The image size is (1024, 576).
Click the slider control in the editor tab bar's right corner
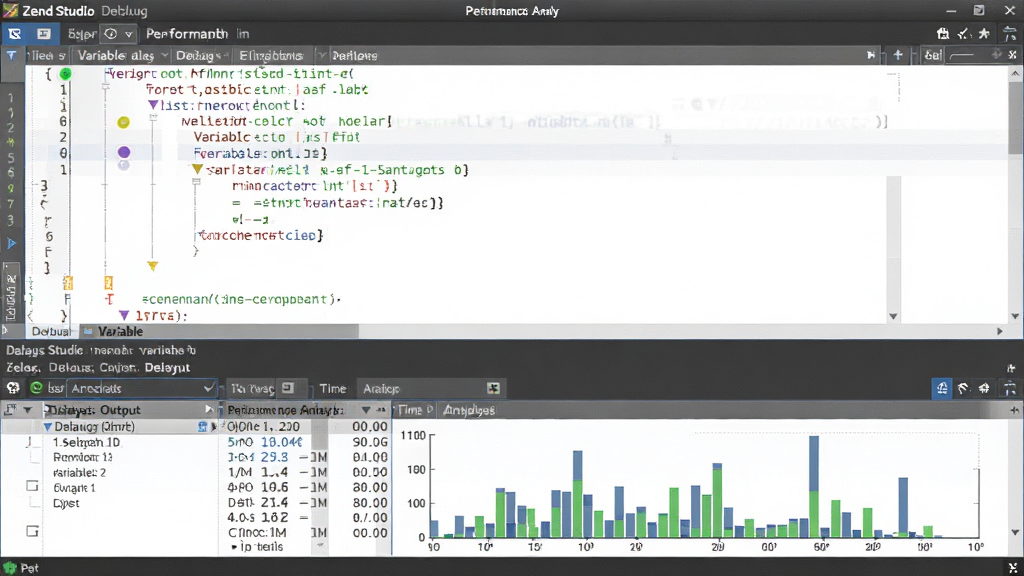962,56
